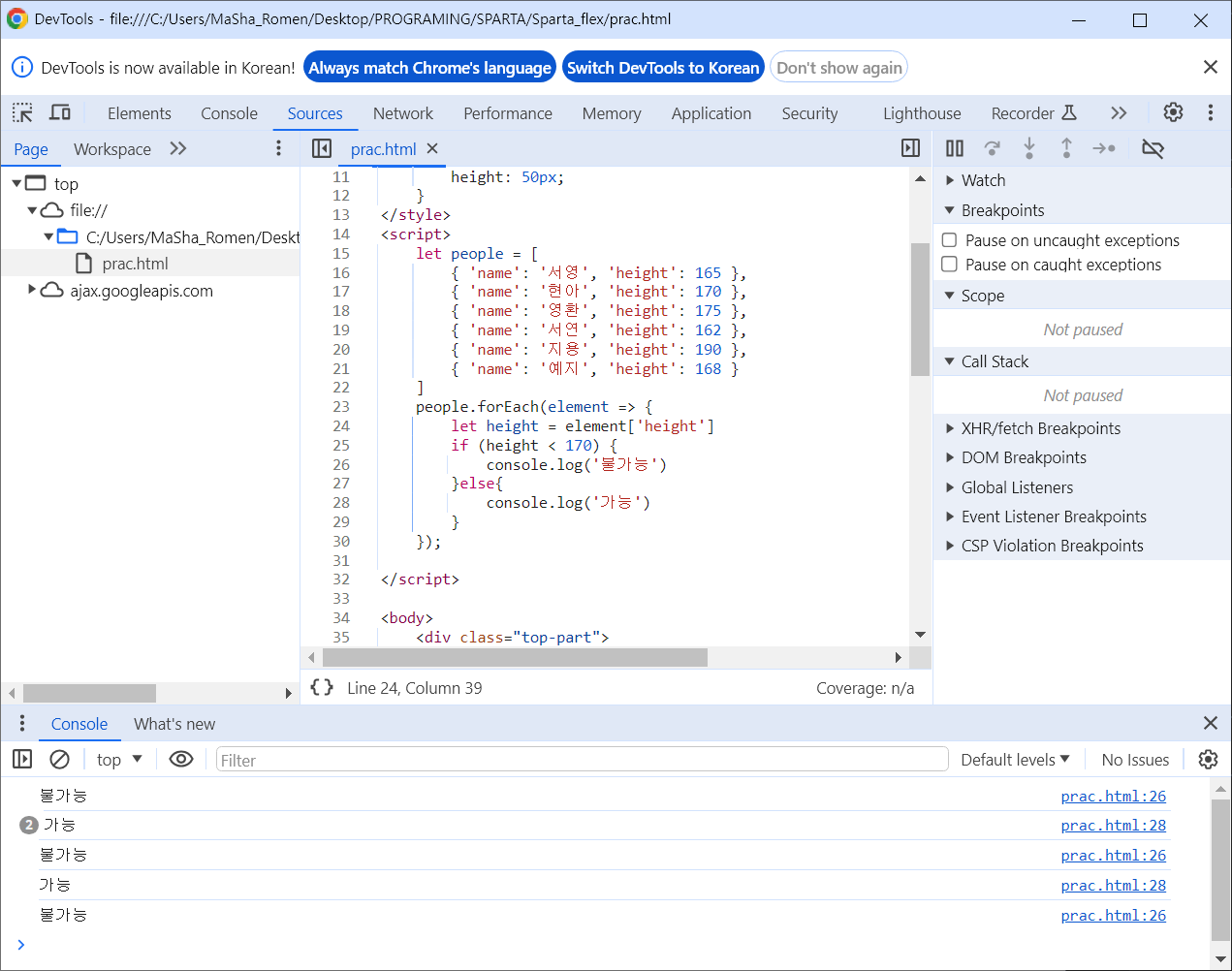Focus the console Filter input field
Image resolution: width=1232 pixels, height=971 pixels.
582,760
